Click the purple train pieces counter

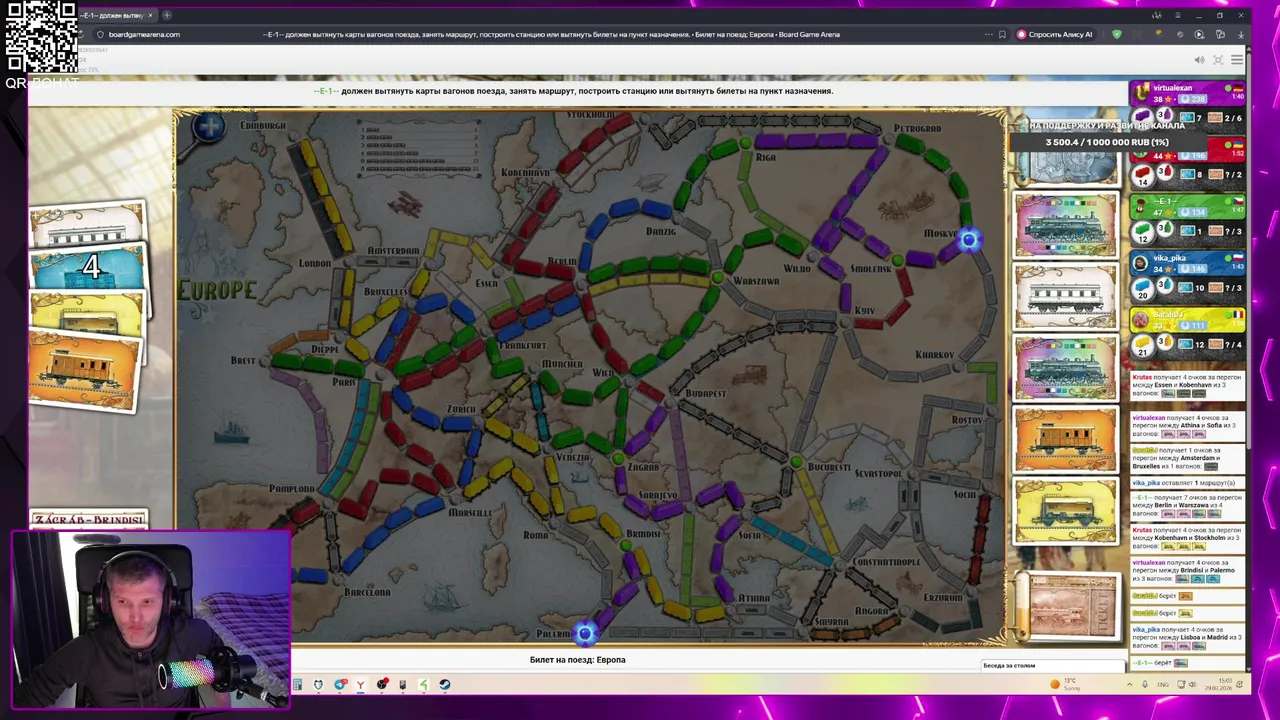click(x=1143, y=118)
